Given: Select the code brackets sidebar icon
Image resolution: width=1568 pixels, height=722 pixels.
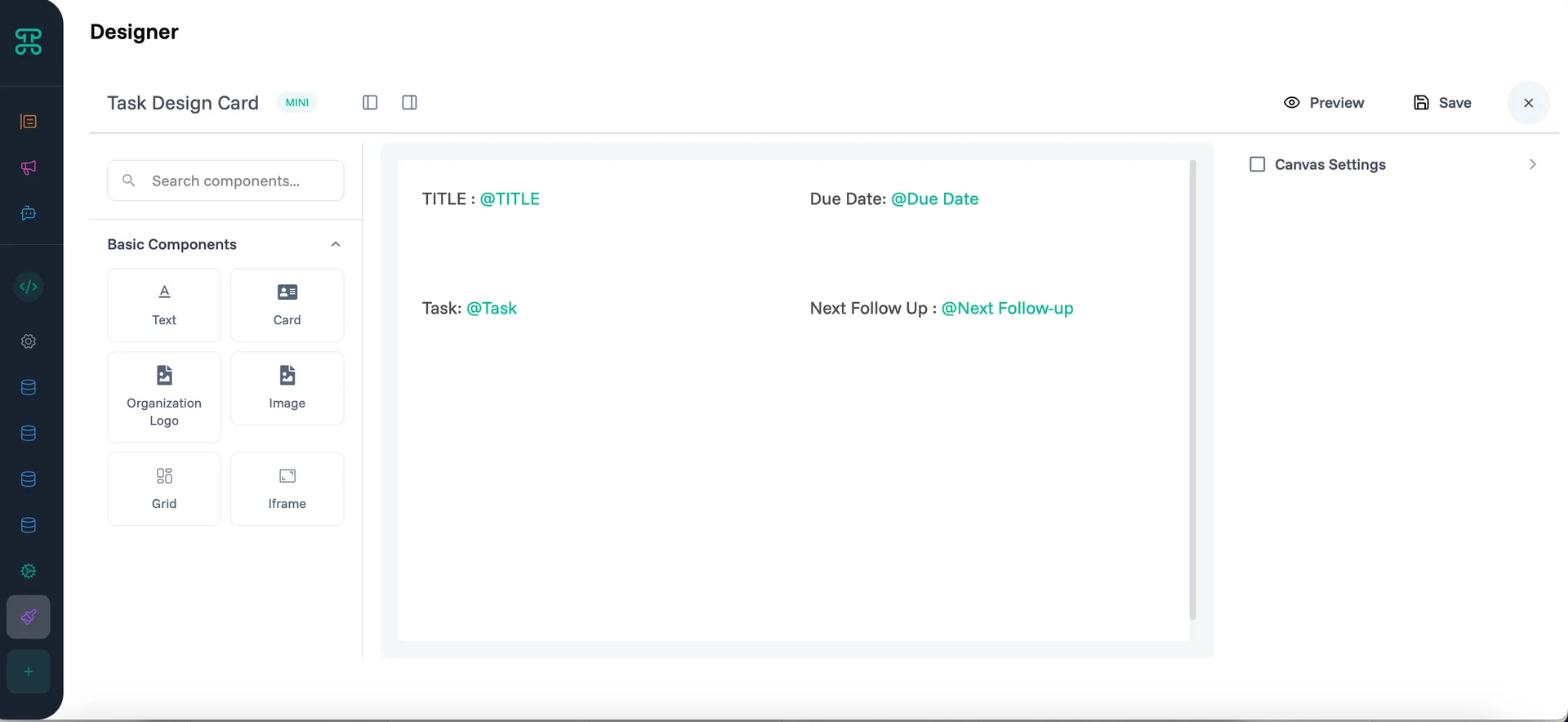Looking at the screenshot, I should [29, 287].
